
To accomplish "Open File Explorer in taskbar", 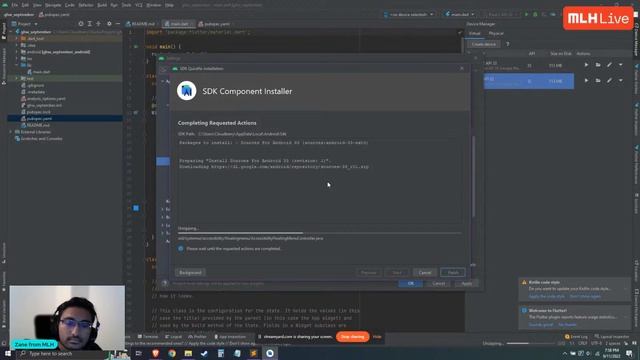I will tap(188, 353).
